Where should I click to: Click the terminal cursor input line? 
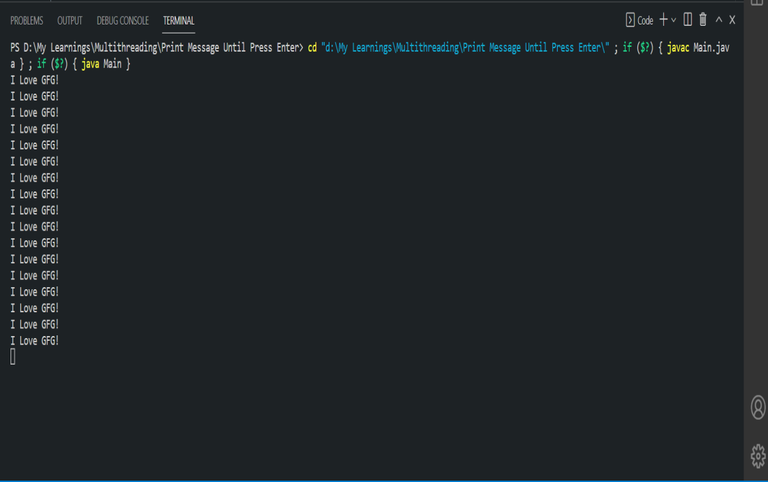tap(13, 356)
